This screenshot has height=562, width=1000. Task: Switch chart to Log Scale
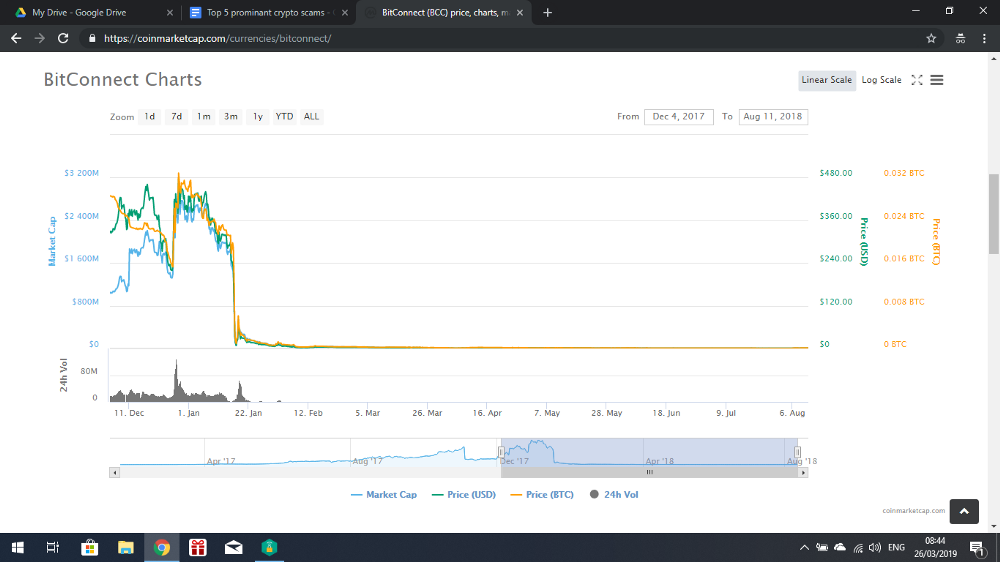click(881, 80)
